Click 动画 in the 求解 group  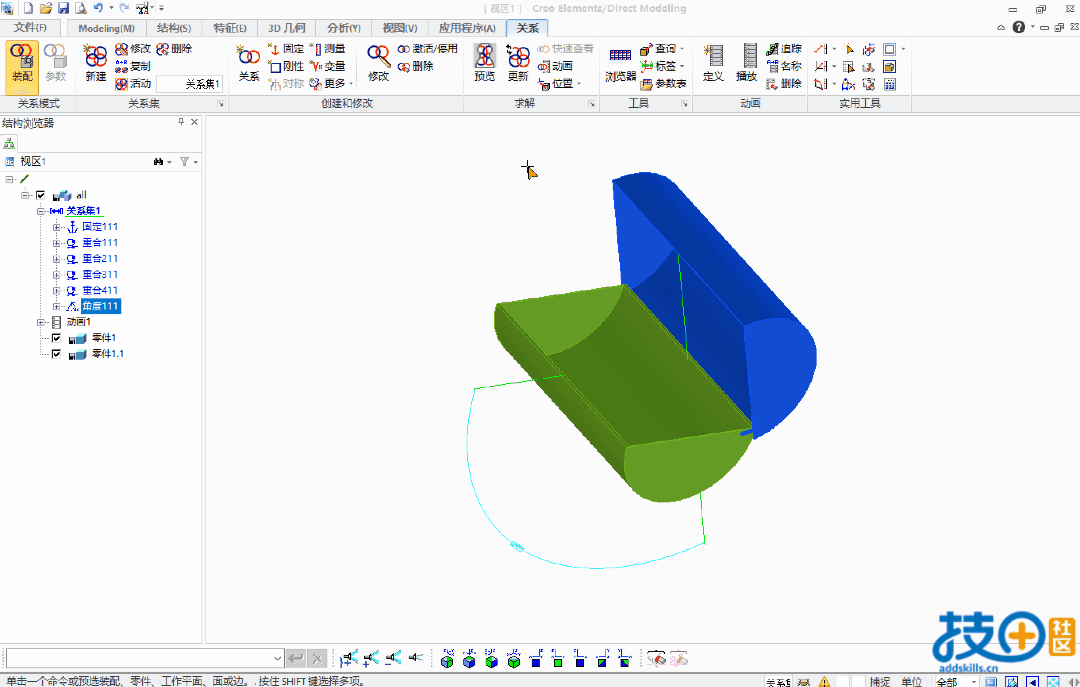(x=555, y=66)
